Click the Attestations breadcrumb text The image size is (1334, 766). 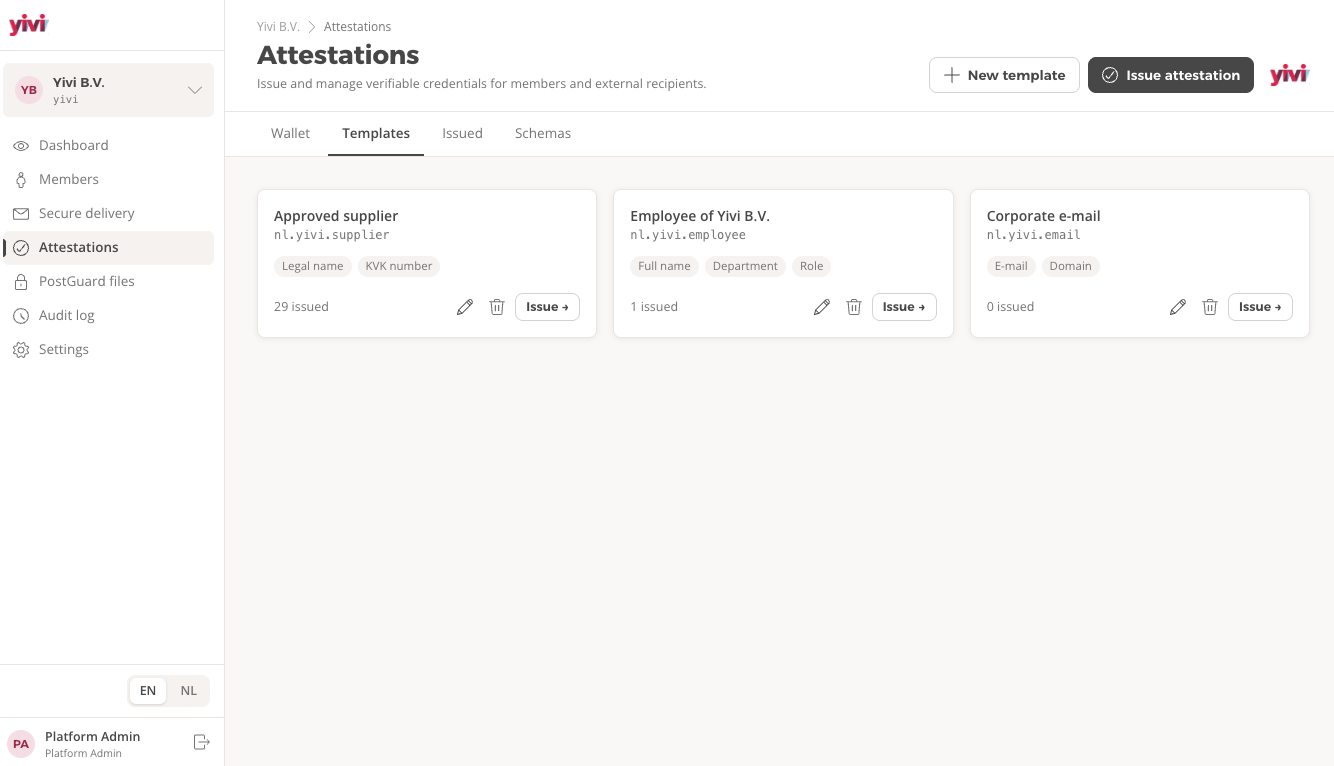point(357,27)
